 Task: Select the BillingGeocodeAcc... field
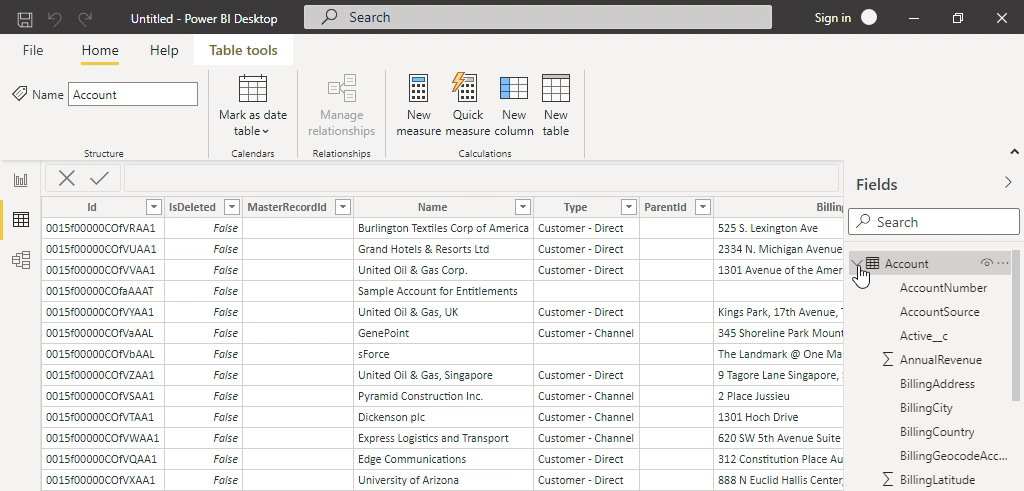pos(953,456)
